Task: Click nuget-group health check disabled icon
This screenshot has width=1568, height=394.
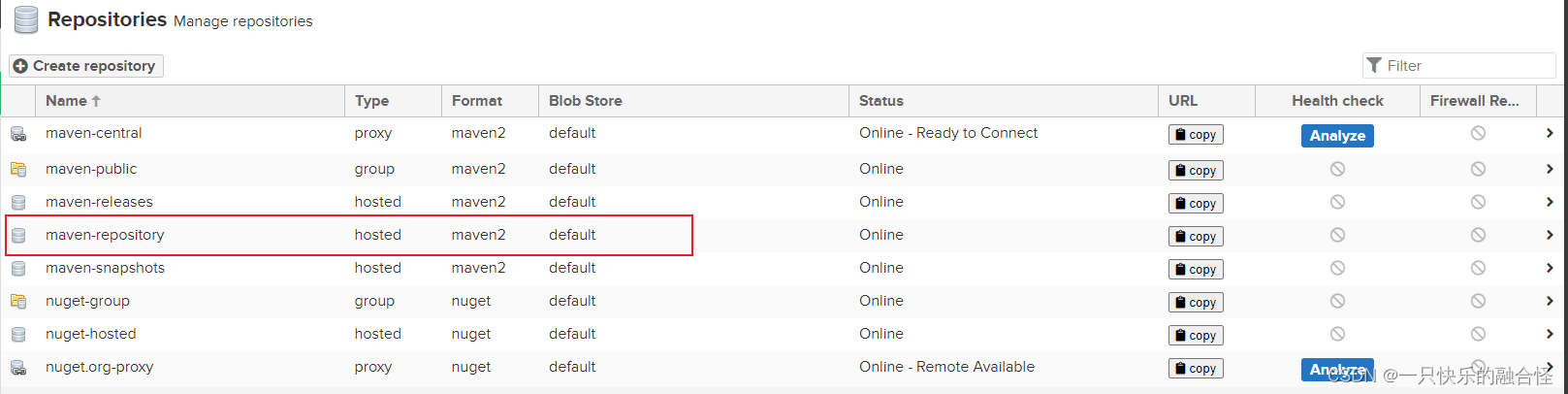Action: coord(1337,301)
